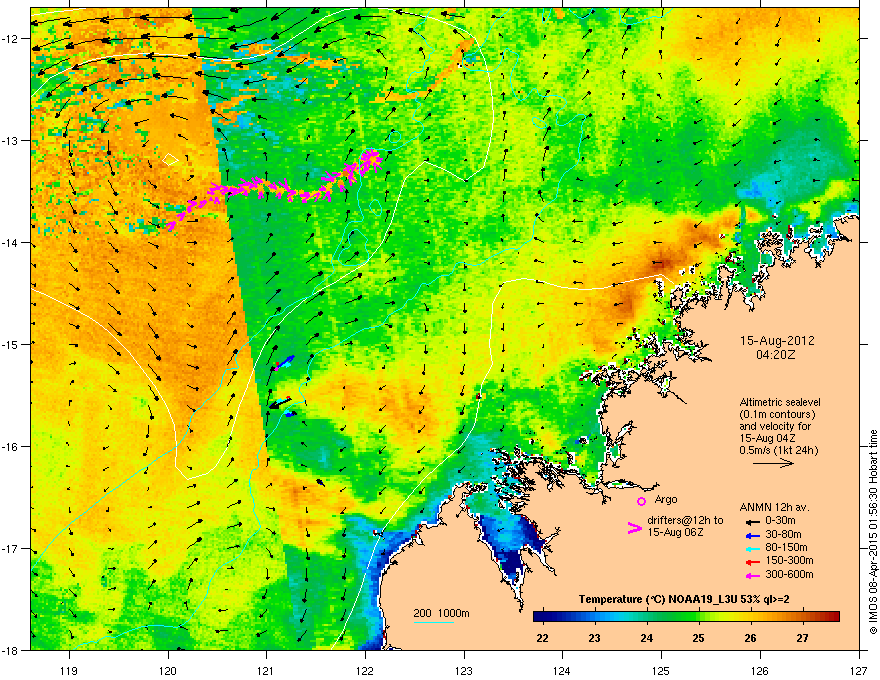Click the blue 30-80m arrow legend symbol
Viewport: 880px width, 680px height.
(751, 535)
